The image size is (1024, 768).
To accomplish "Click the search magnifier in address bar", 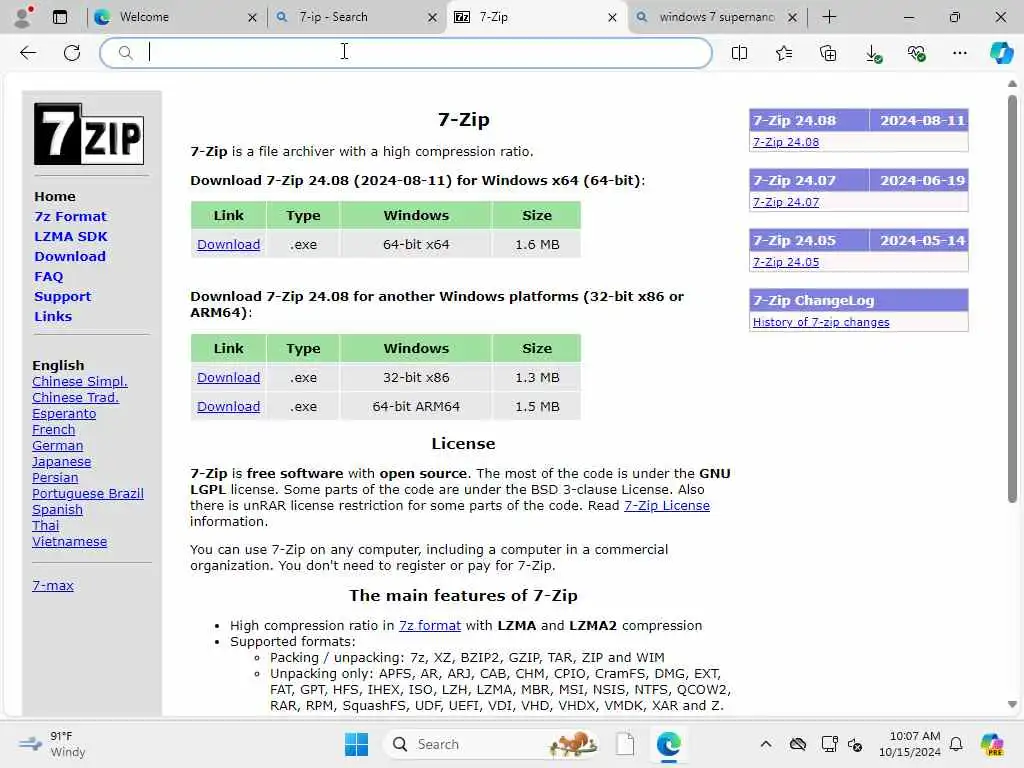I will (125, 53).
